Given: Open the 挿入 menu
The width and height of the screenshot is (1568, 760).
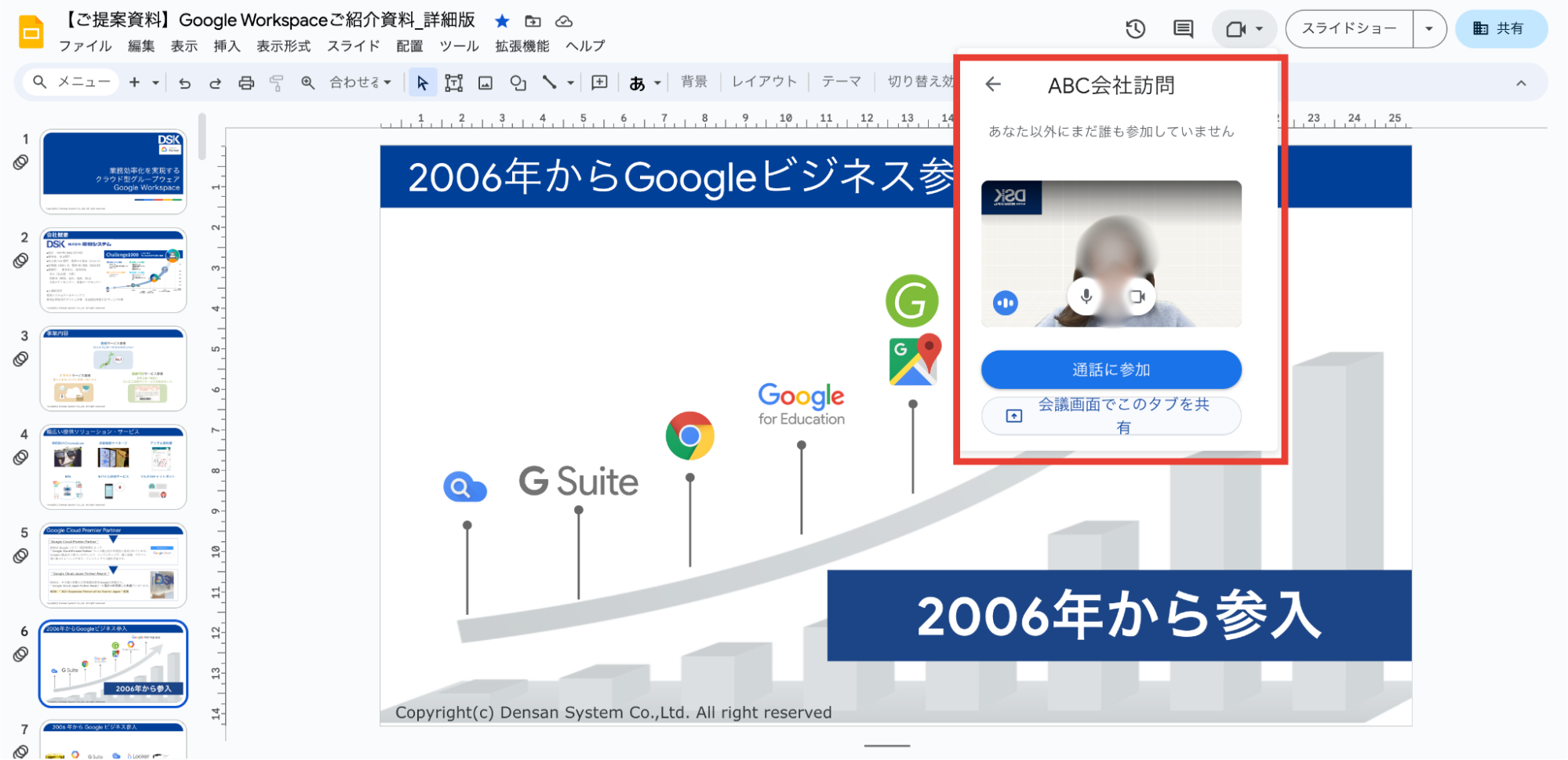Looking at the screenshot, I should (x=227, y=46).
